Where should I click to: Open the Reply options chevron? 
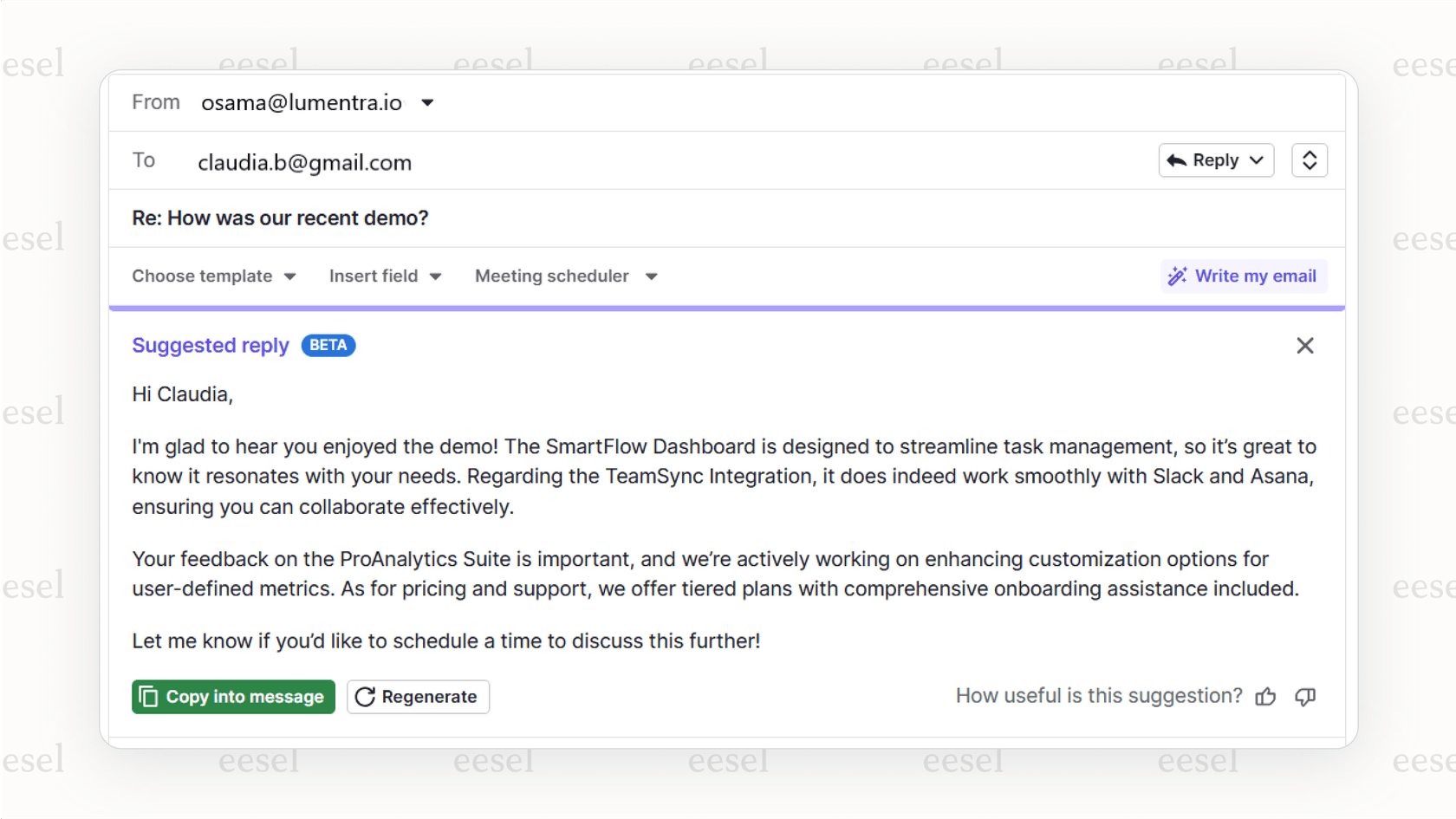[1256, 159]
